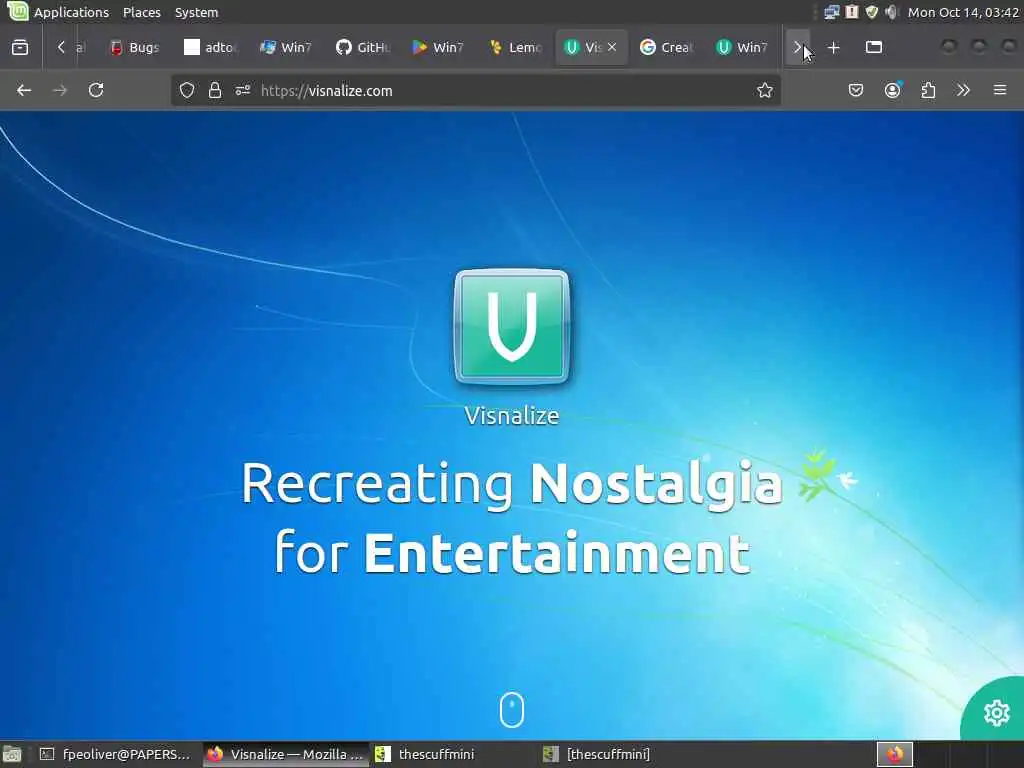Open the security shield tray icon
This screenshot has width=1024, height=768.
(871, 12)
